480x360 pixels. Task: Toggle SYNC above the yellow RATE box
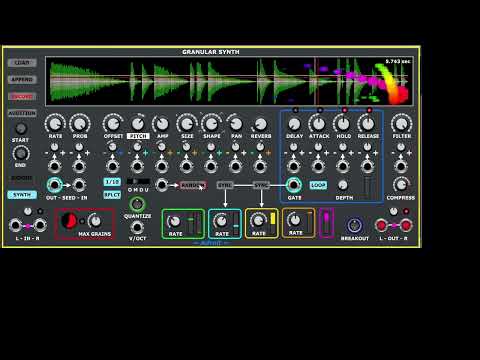click(x=262, y=185)
